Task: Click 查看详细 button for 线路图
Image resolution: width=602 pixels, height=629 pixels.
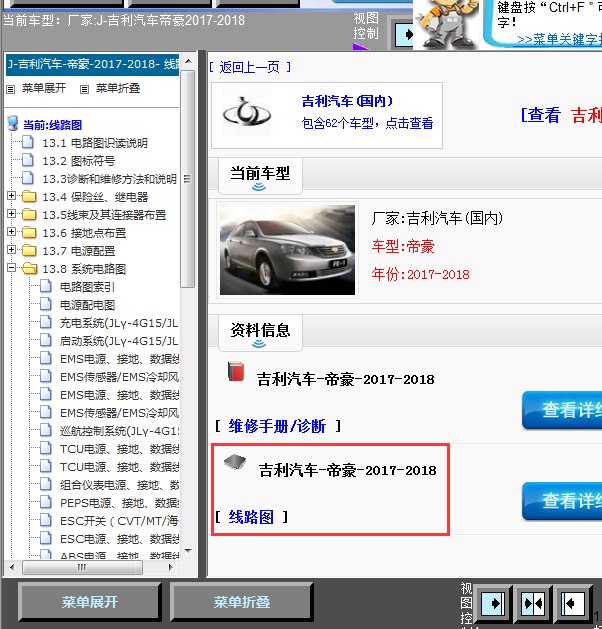Action: (562, 501)
